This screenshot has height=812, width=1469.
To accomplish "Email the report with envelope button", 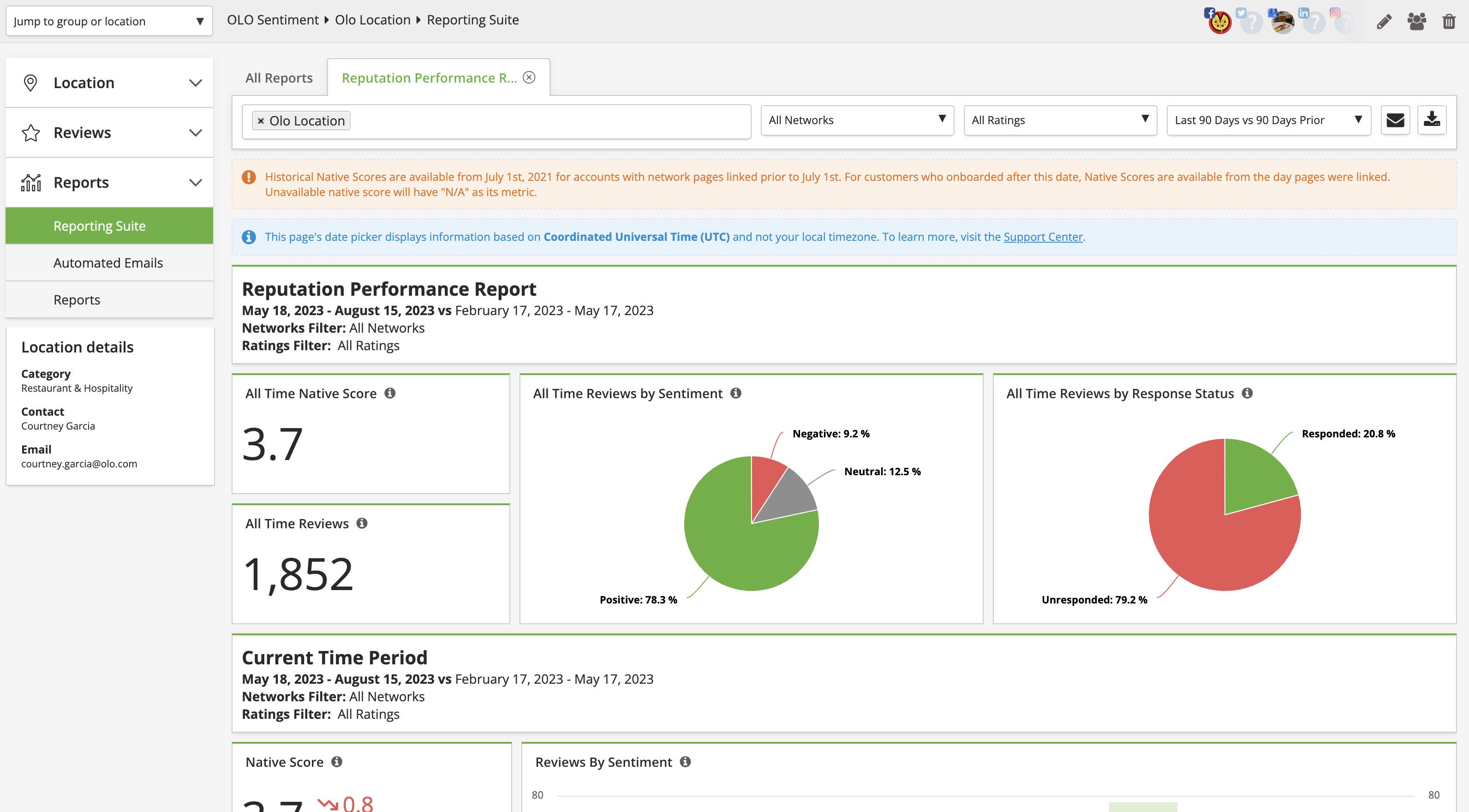I will click(1396, 120).
